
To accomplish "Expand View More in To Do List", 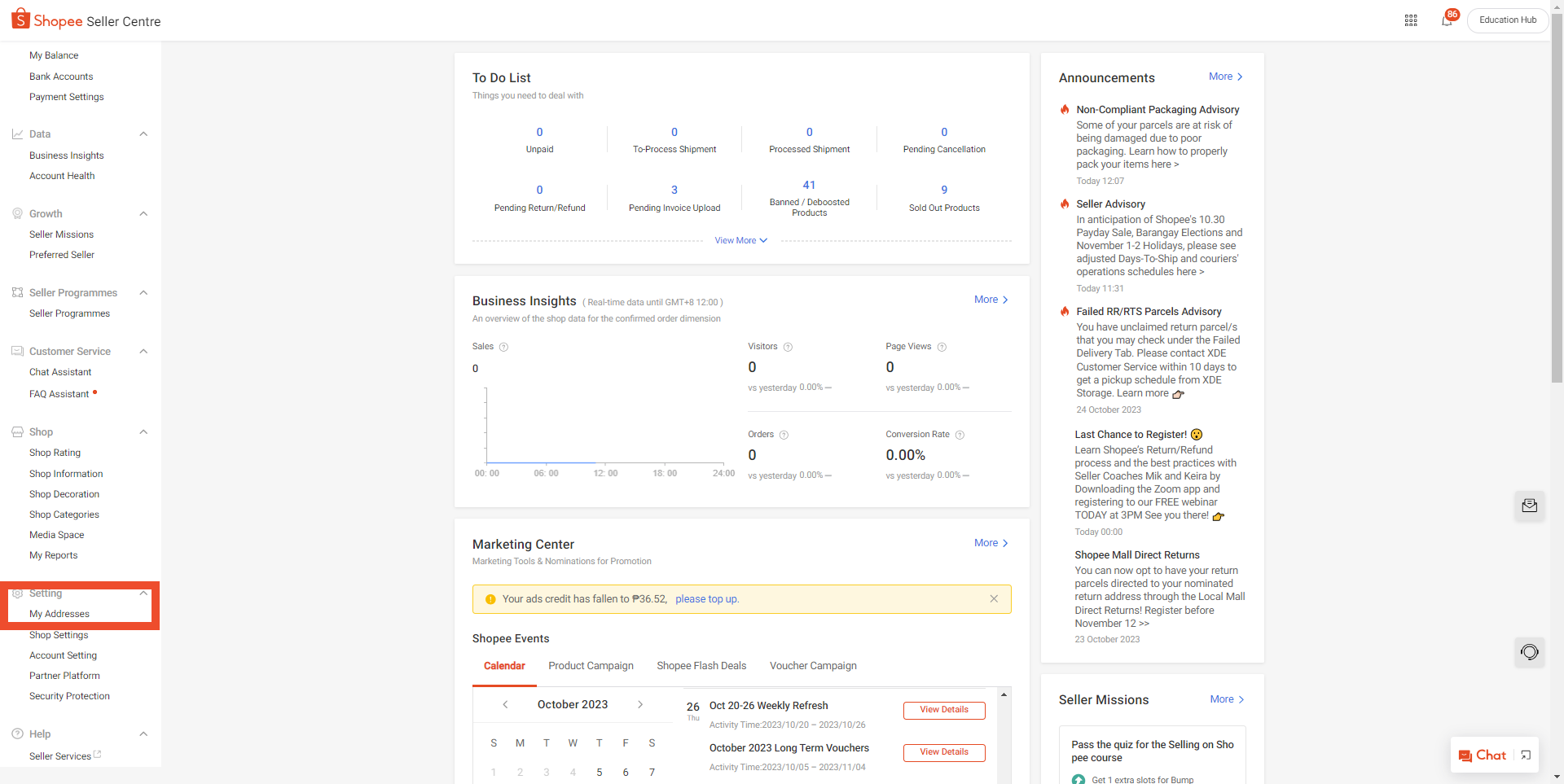I will tap(740, 241).
